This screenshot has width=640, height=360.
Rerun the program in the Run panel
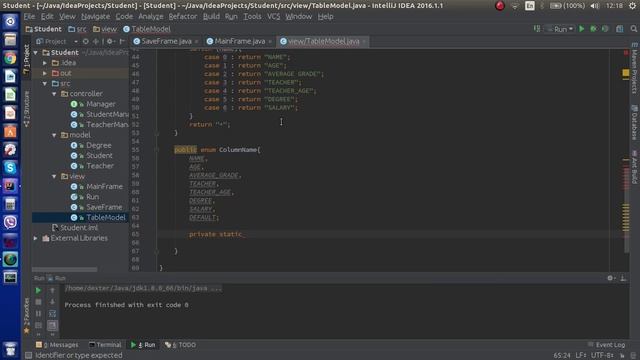click(38, 290)
